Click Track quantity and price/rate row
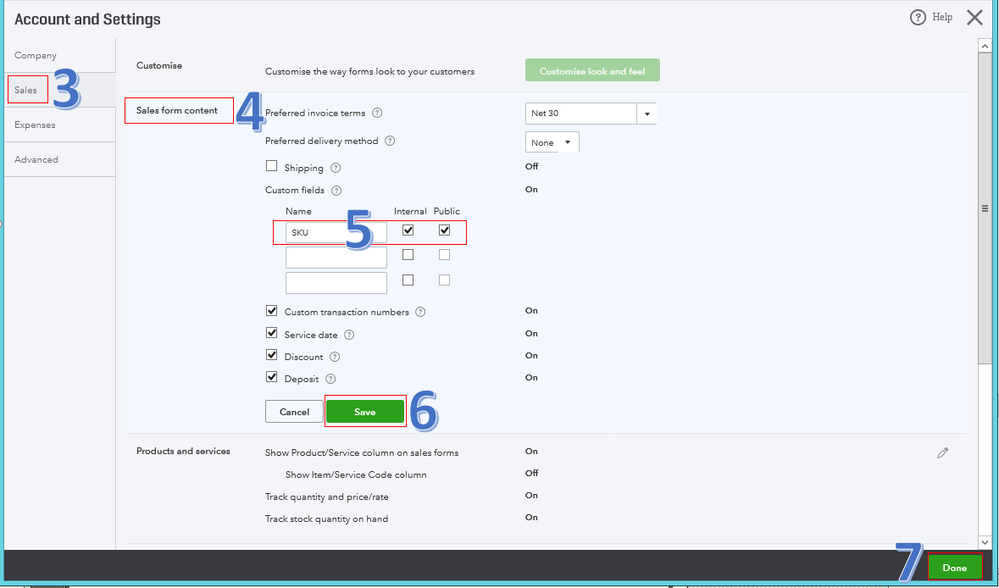This screenshot has width=999, height=588. click(327, 497)
